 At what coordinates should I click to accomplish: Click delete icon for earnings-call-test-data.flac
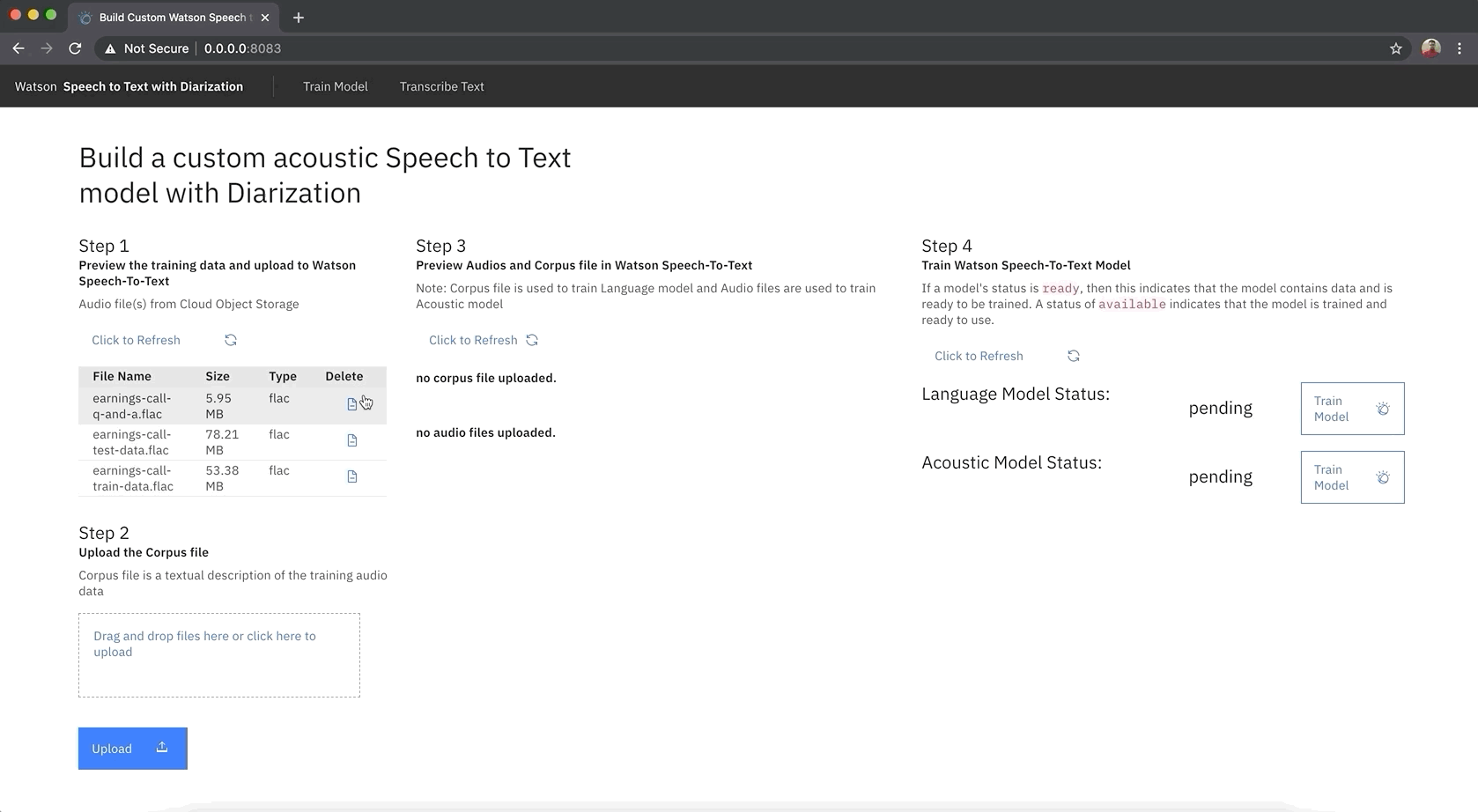tap(352, 440)
